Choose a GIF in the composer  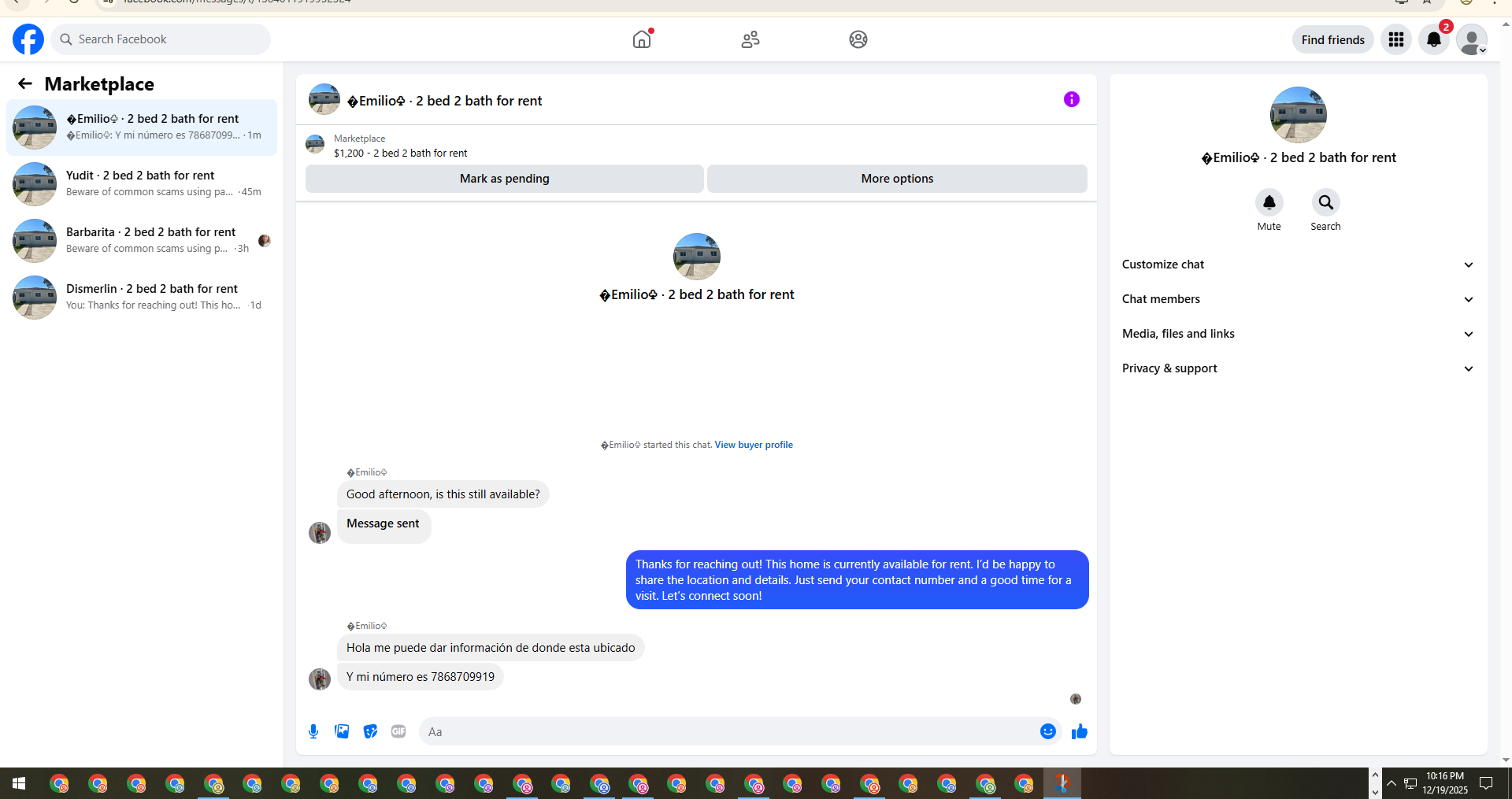click(398, 731)
